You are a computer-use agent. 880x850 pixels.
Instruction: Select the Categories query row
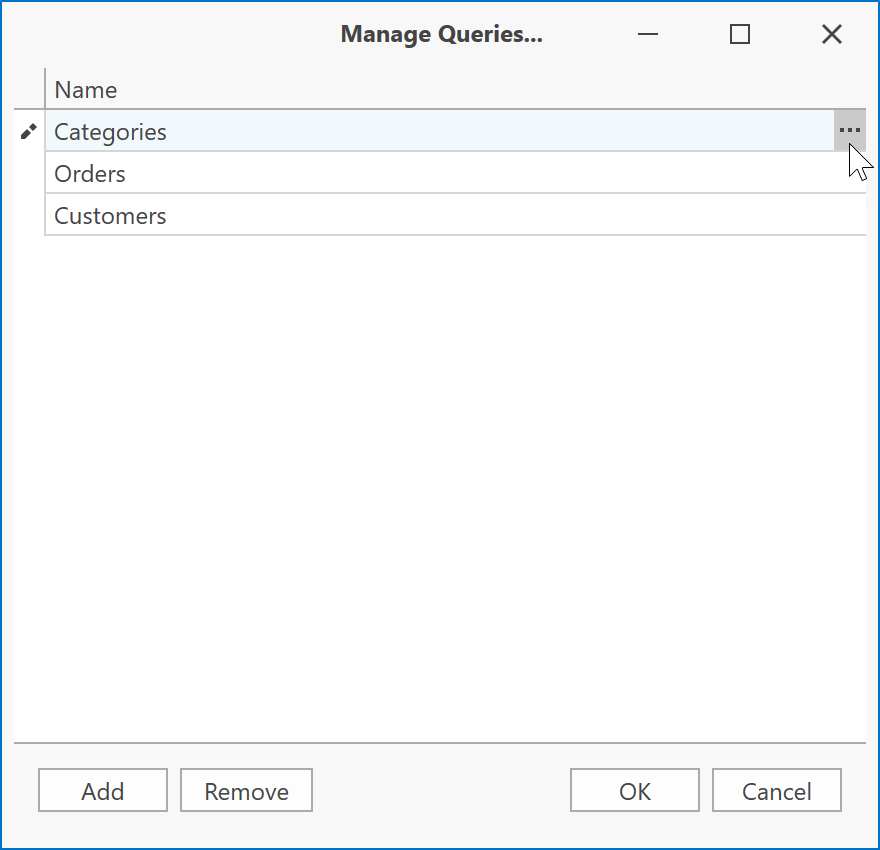[x=400, y=132]
